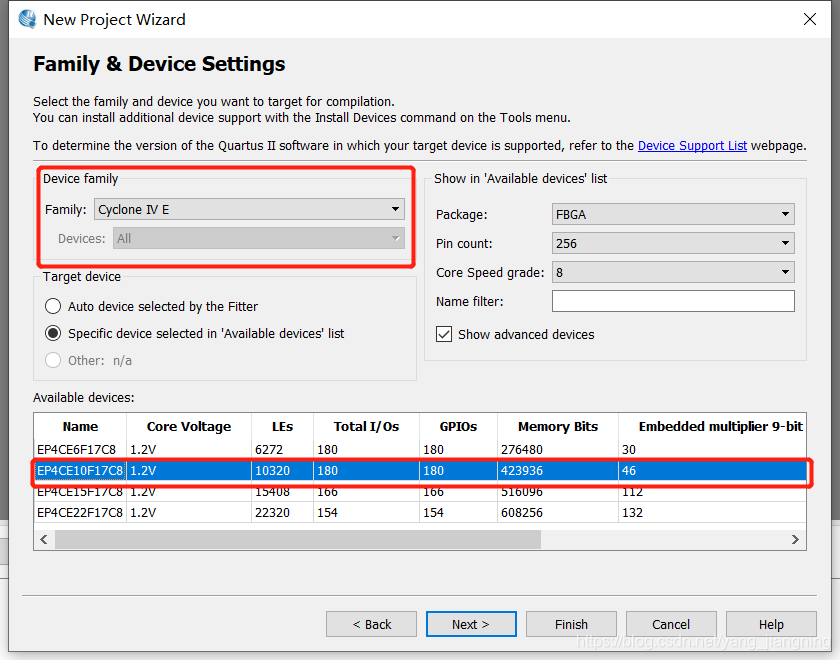Screen dimensions: 840x660
Task: Sort by the Core Voltage column header
Action: (189, 426)
